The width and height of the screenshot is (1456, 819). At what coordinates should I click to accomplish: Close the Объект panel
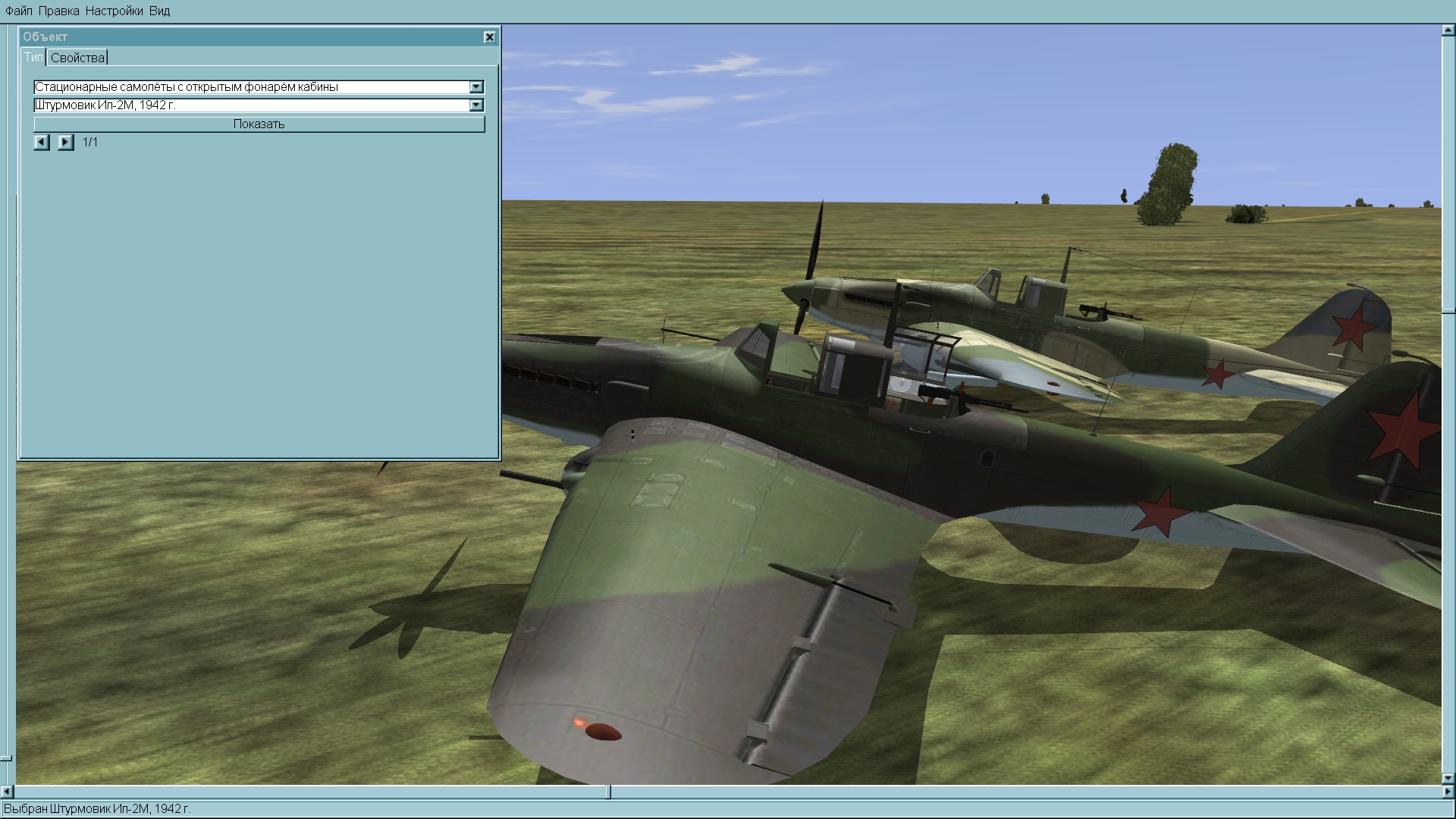[x=490, y=36]
